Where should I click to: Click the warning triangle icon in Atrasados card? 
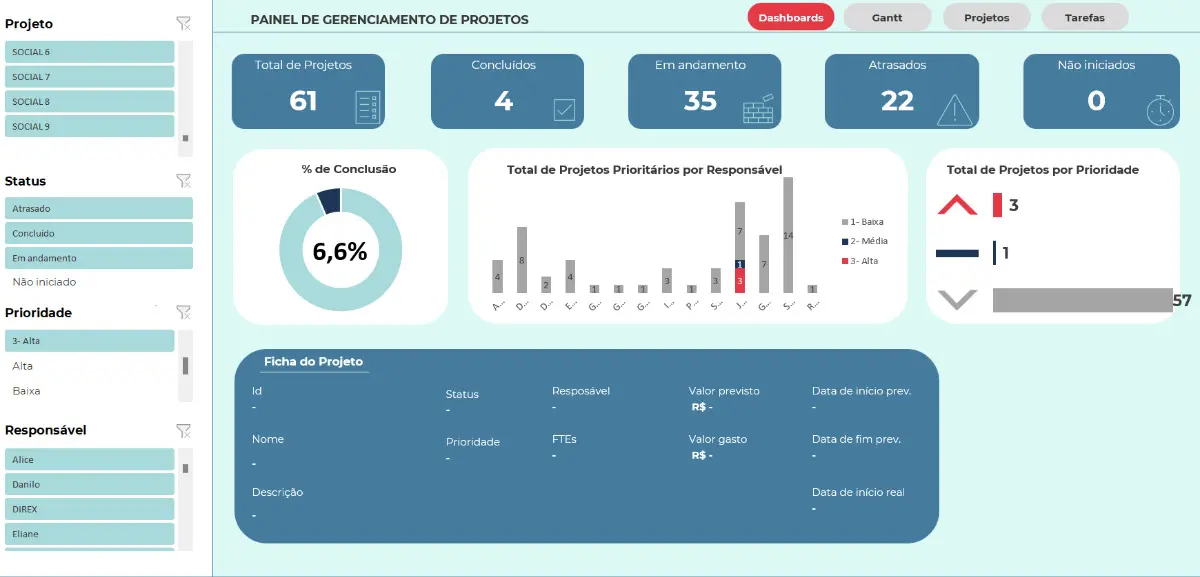[956, 109]
